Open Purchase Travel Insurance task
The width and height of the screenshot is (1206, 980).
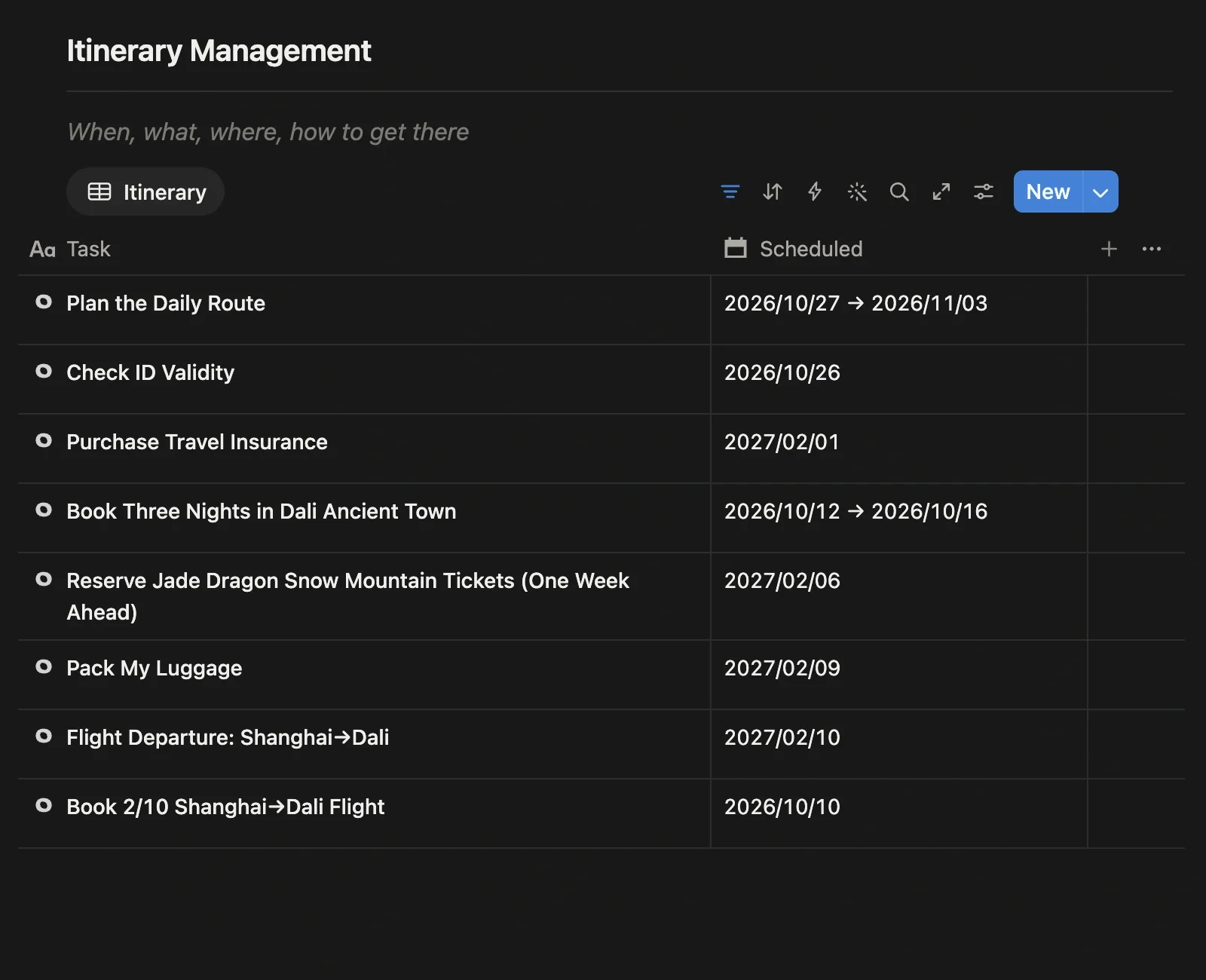click(197, 442)
